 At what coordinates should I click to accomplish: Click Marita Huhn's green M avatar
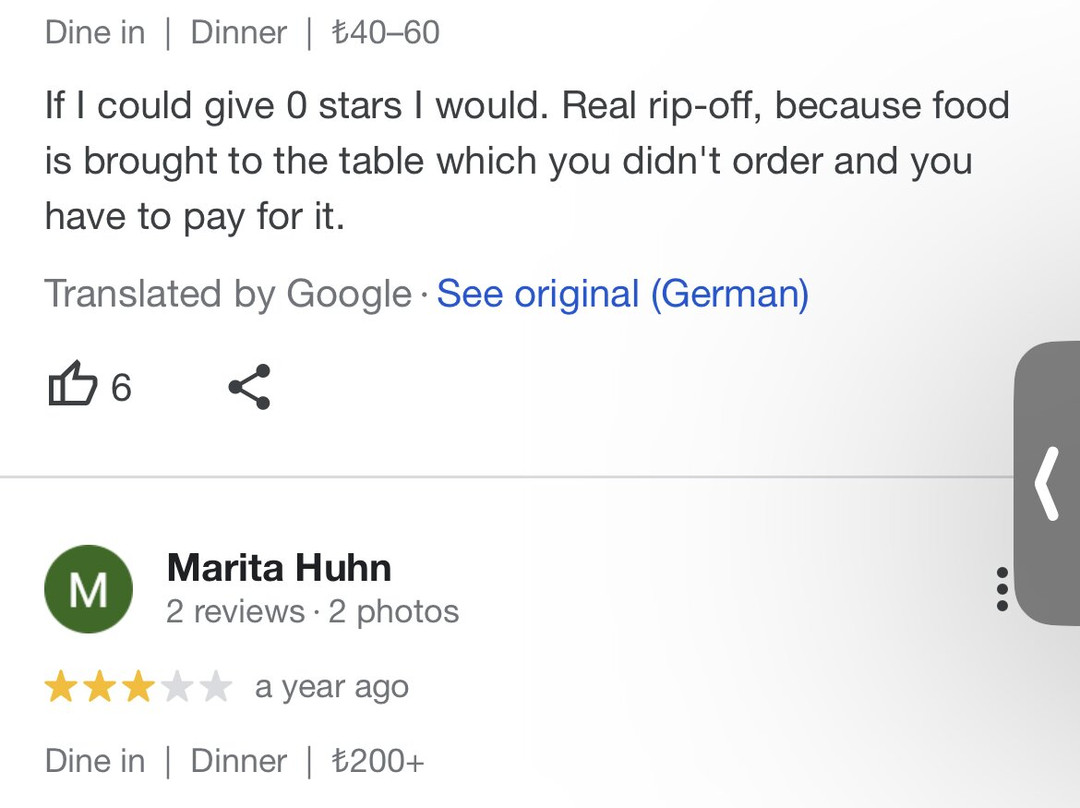(89, 590)
